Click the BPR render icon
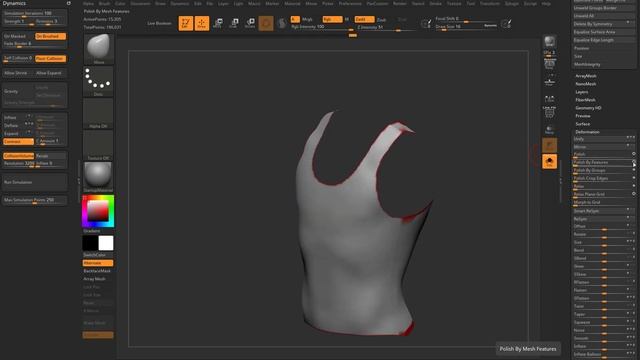This screenshot has width=640, height=360. (x=549, y=41)
